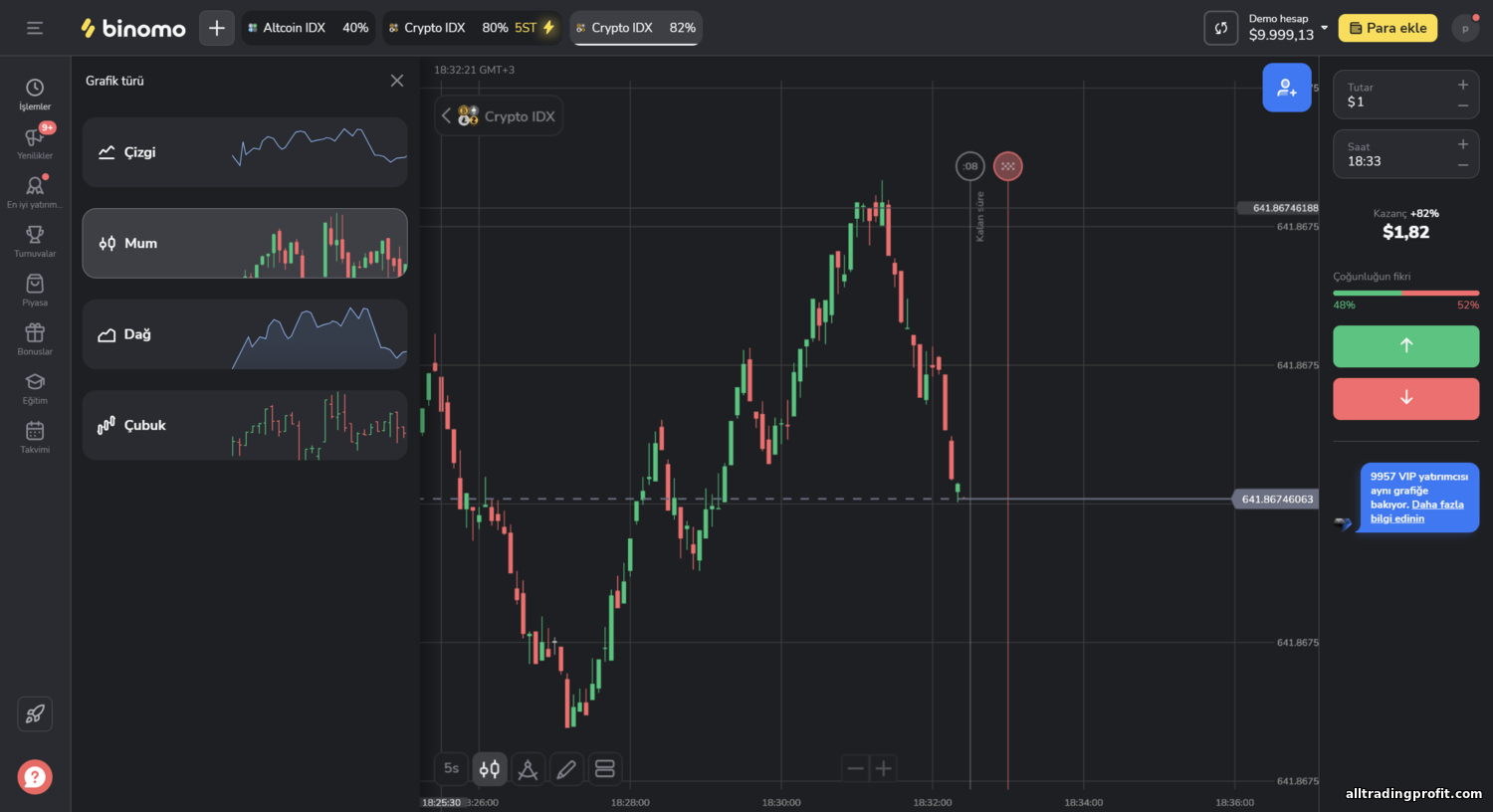Open İşlemler in the sidebar
Viewport: 1493px width, 812px height.
[x=35, y=95]
